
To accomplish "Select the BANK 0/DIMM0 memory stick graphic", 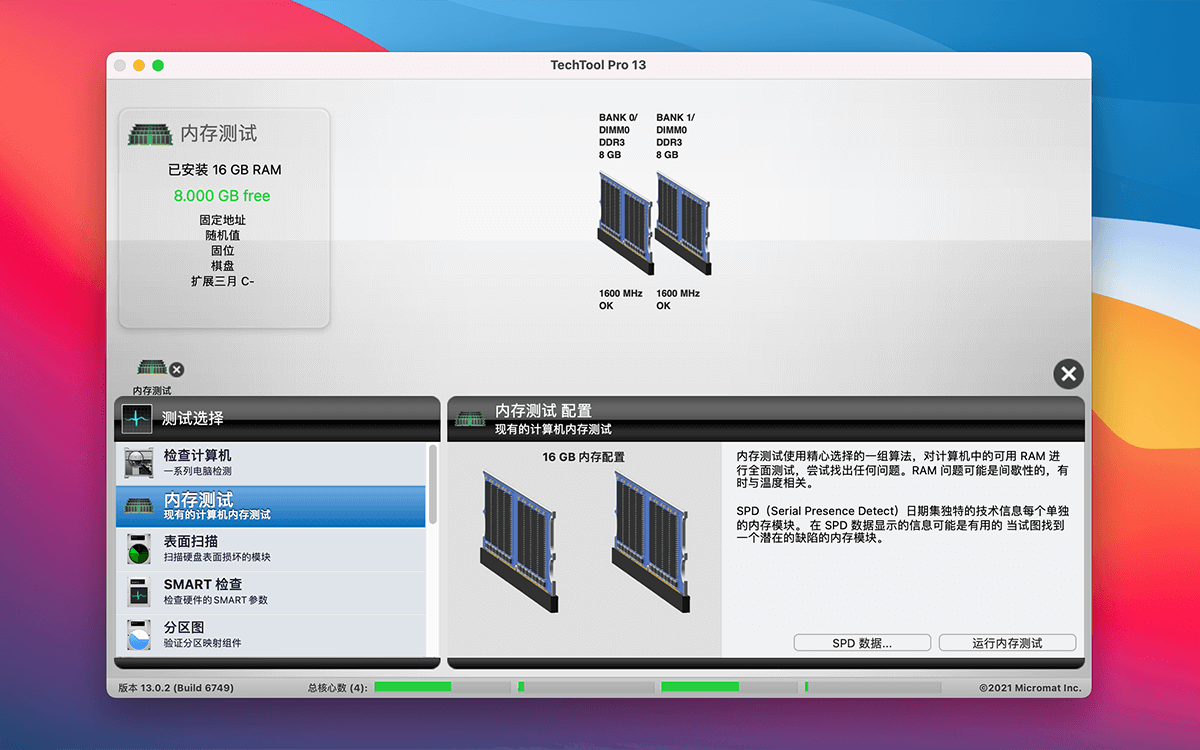I will click(626, 222).
